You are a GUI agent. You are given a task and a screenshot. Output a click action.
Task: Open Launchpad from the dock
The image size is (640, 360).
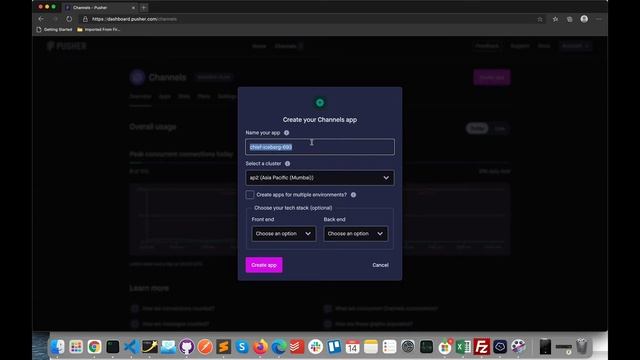(76, 347)
